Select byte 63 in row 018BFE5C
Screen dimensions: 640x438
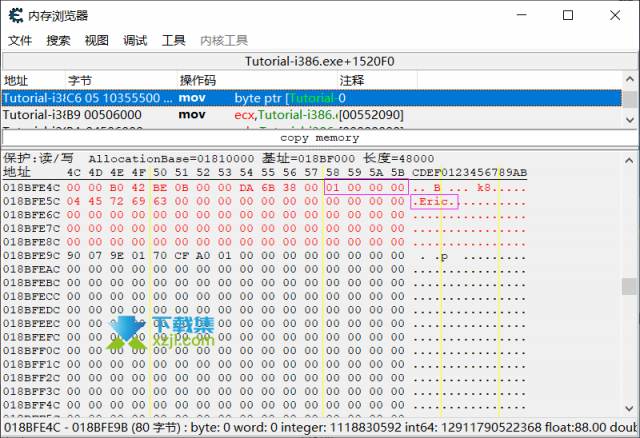point(160,201)
